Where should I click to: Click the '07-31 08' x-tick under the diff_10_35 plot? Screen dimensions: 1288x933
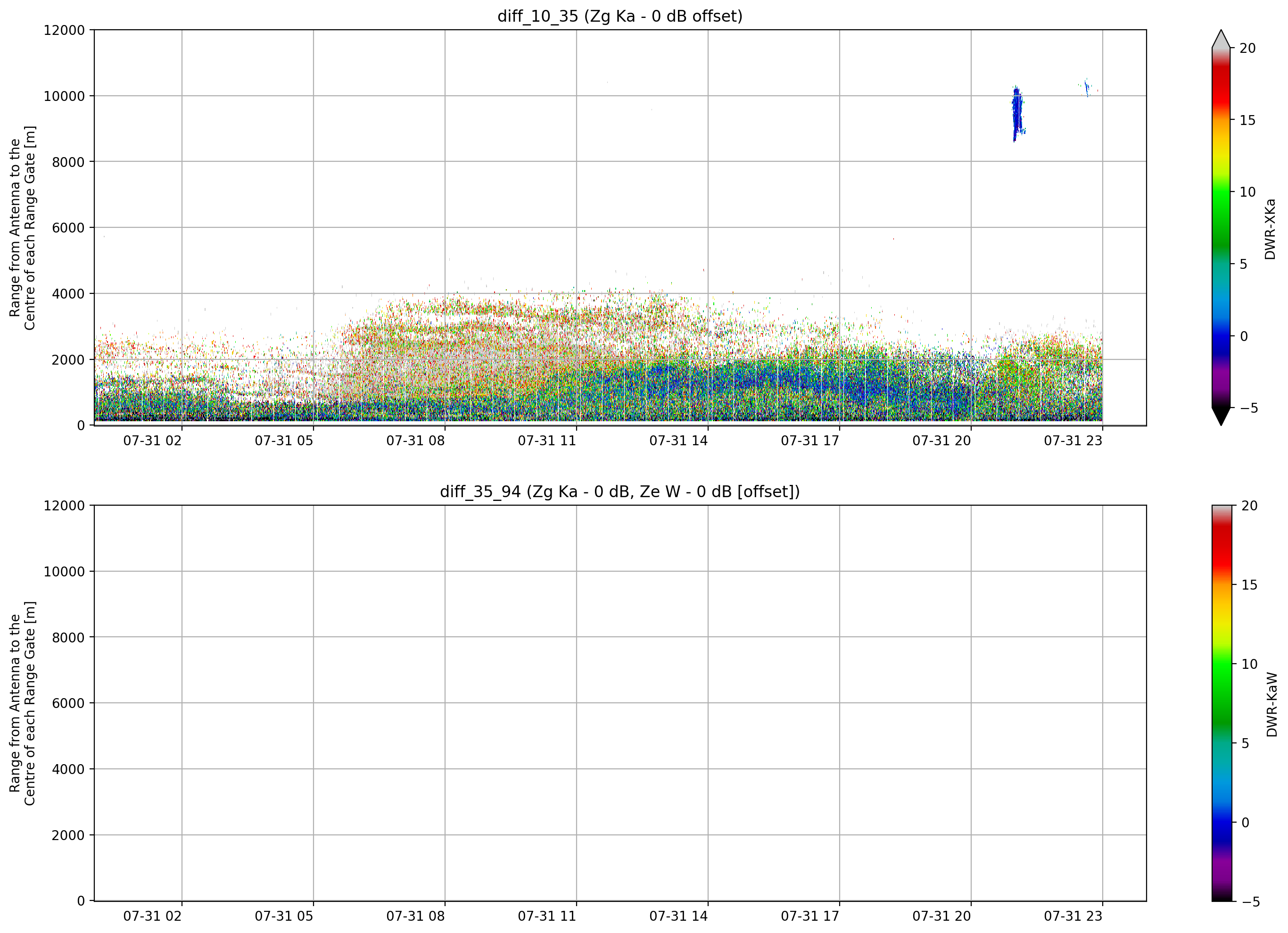pos(415,441)
